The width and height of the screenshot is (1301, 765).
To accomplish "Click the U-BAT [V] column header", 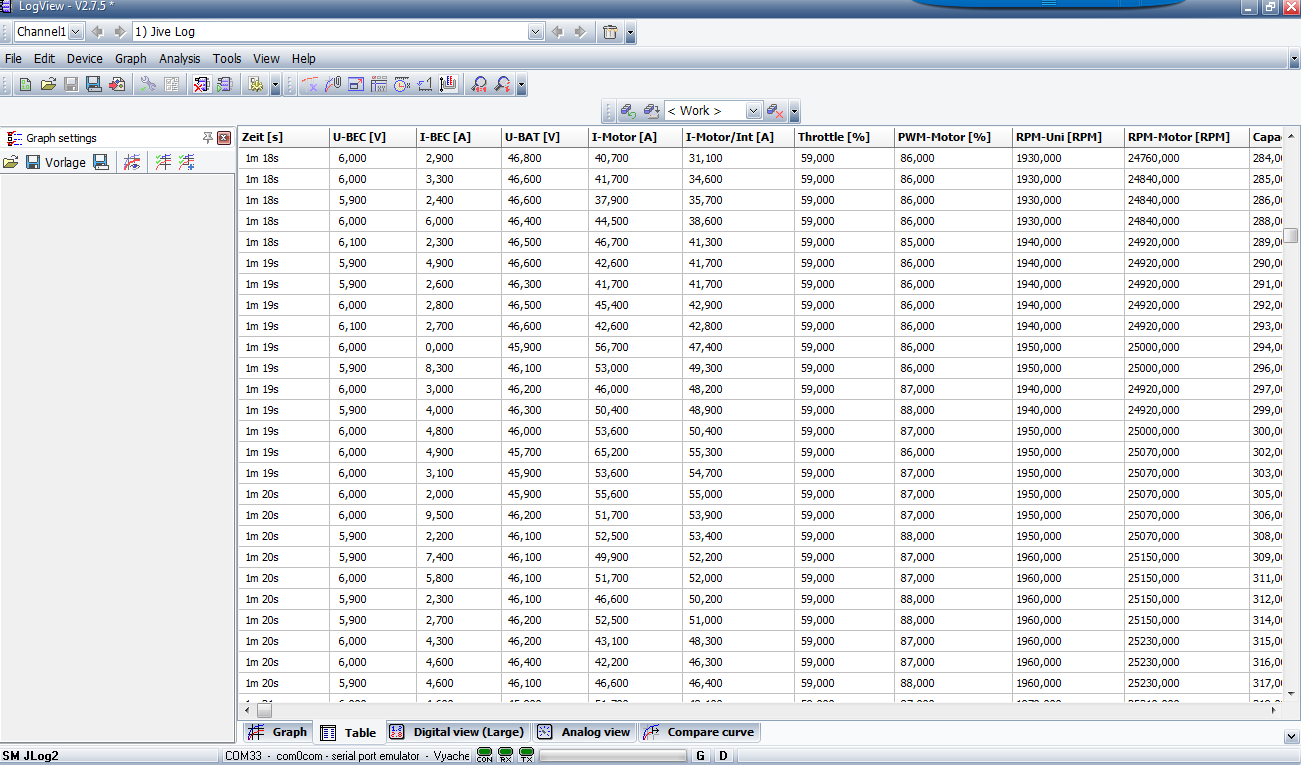I will tap(545, 137).
